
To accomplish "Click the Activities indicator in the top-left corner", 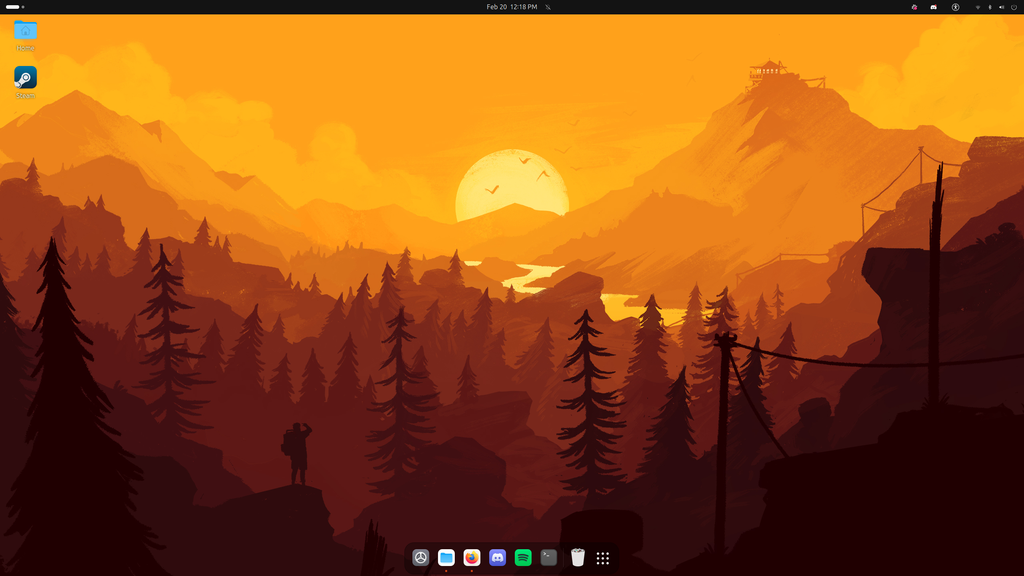I will point(14,7).
